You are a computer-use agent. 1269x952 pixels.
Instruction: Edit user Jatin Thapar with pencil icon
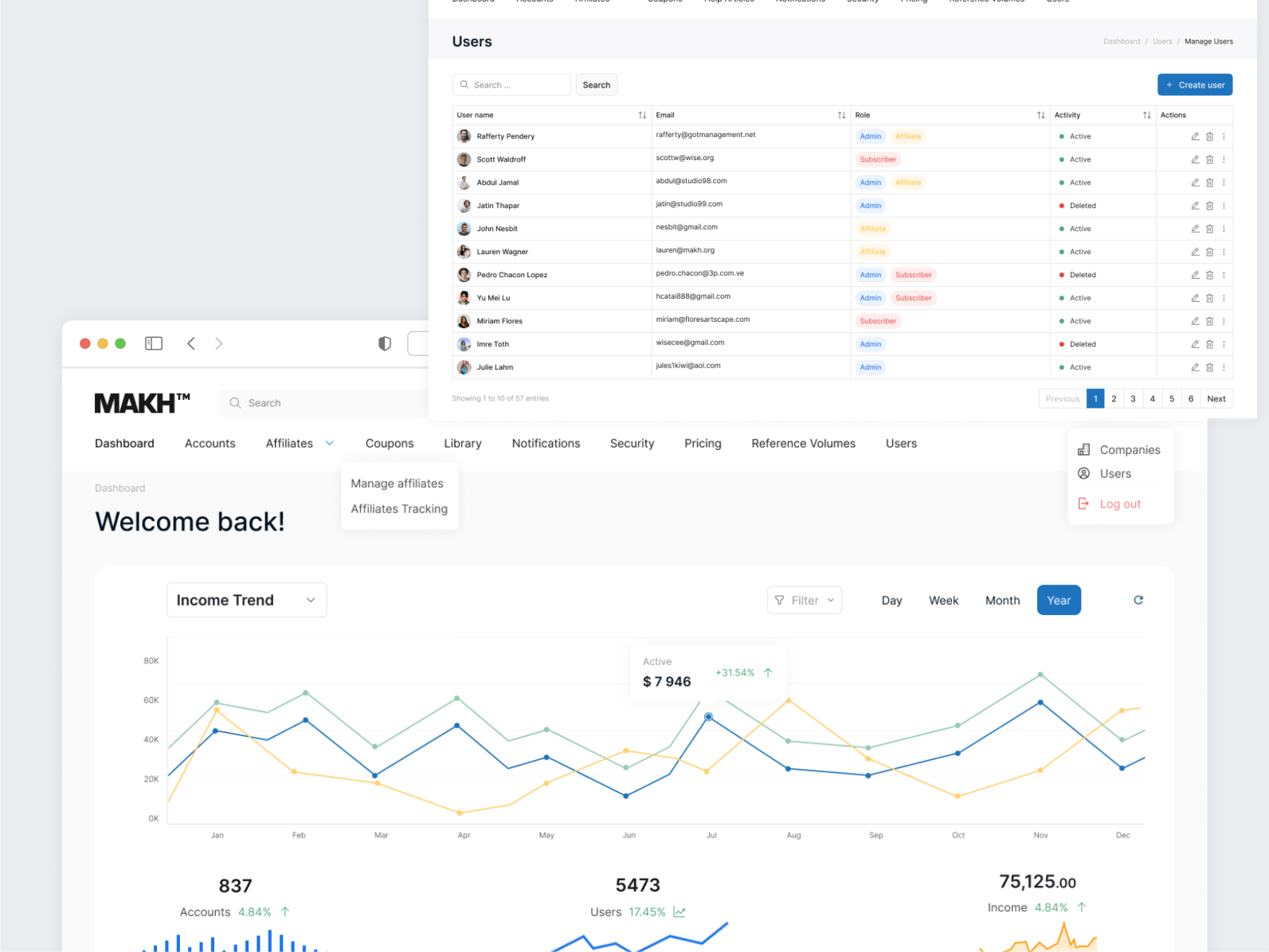coord(1195,206)
